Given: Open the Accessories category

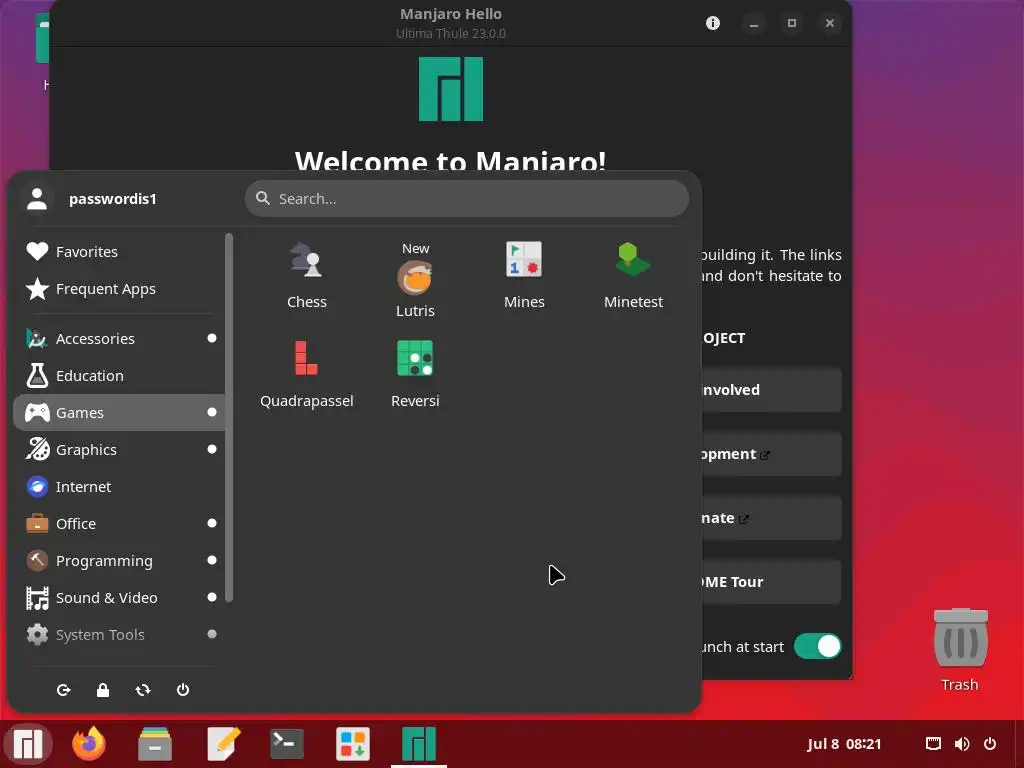Looking at the screenshot, I should pyautogui.click(x=119, y=338).
